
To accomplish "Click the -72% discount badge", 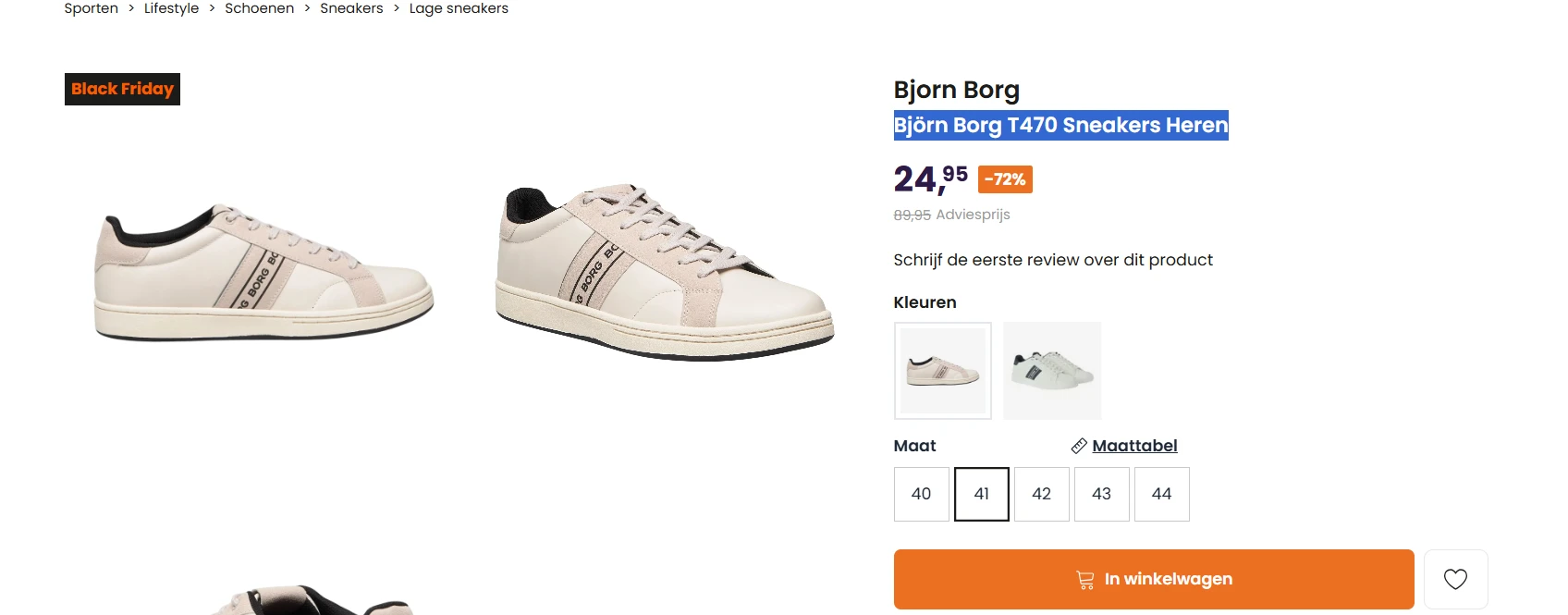I will tap(1004, 179).
